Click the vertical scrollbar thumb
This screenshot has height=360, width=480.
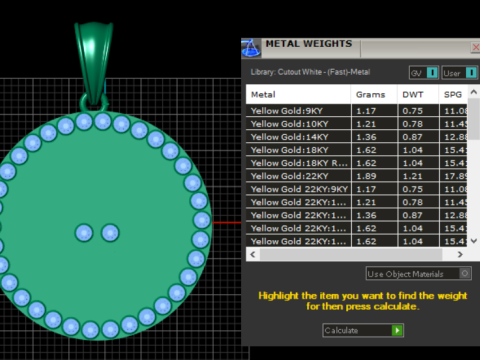point(474,119)
